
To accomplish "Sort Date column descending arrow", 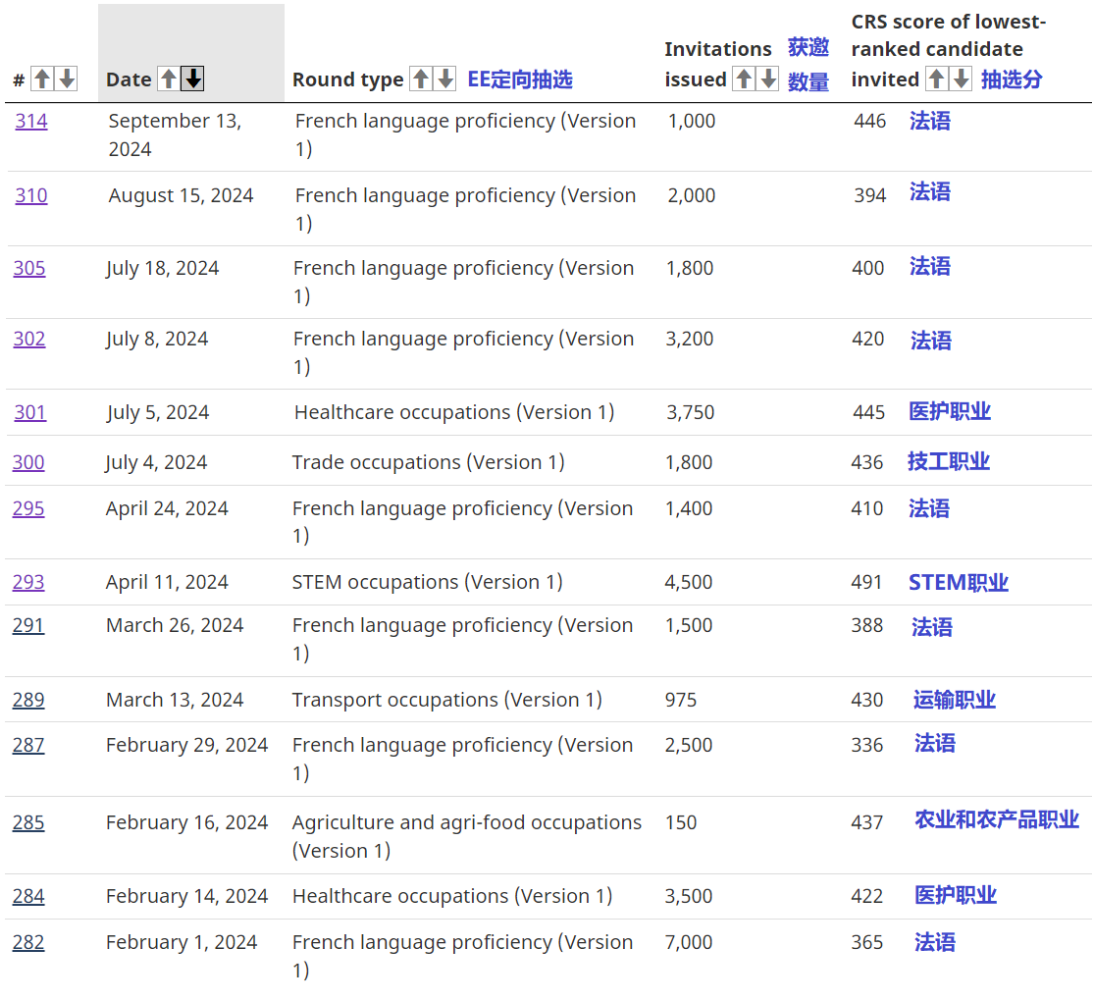I will point(193,78).
